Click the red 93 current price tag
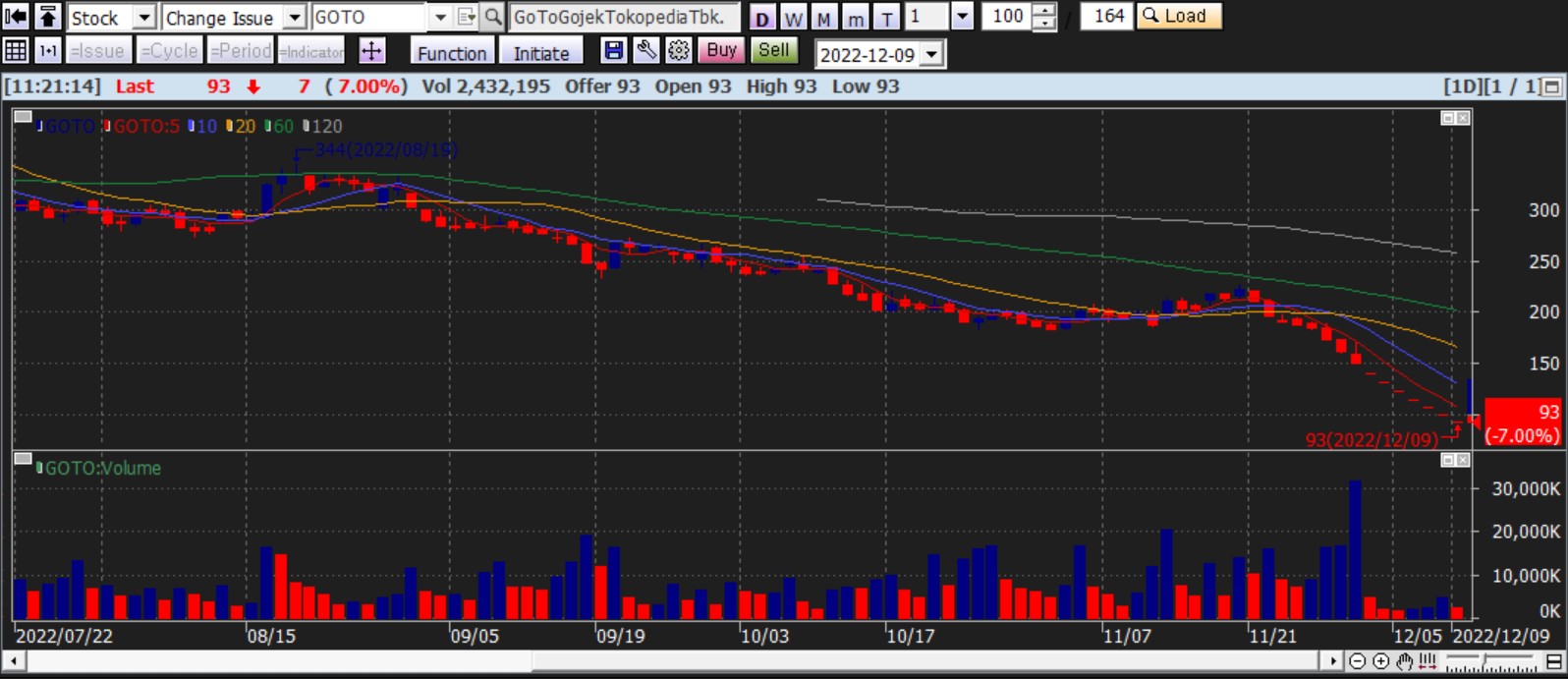The width and height of the screenshot is (1568, 679). (x=1522, y=423)
